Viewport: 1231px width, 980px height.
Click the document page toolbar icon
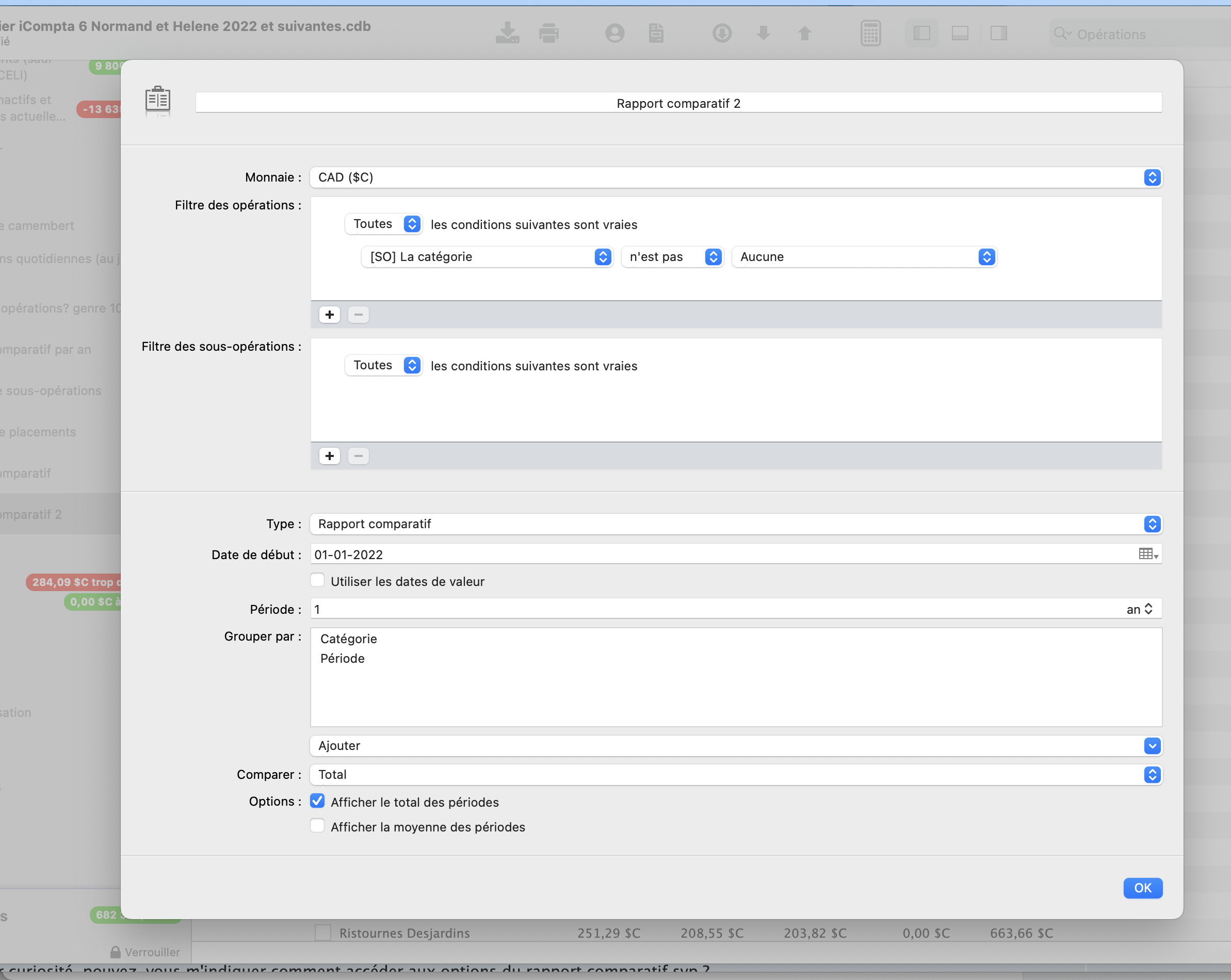point(656,33)
